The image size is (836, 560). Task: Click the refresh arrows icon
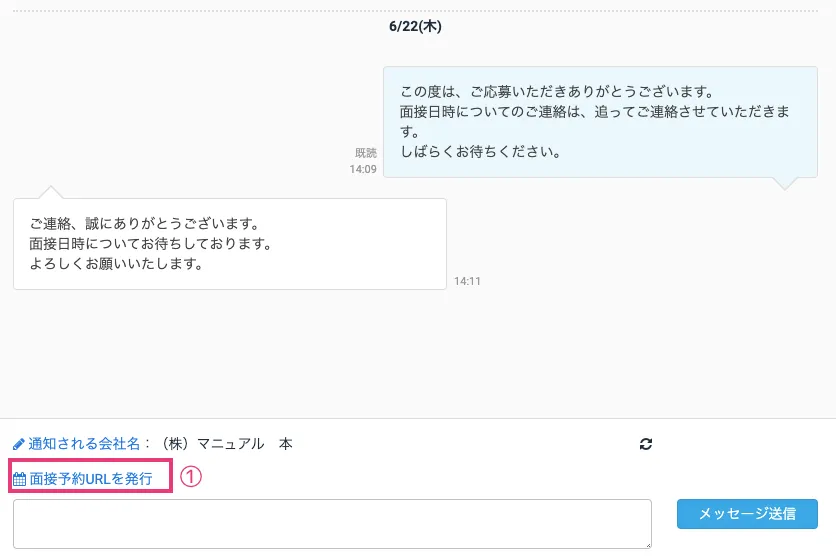645,444
